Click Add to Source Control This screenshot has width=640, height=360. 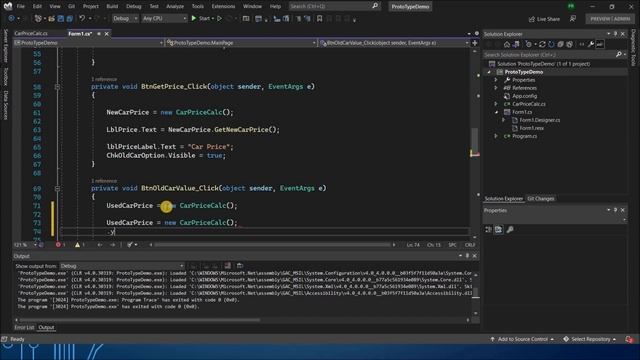(x=522, y=339)
